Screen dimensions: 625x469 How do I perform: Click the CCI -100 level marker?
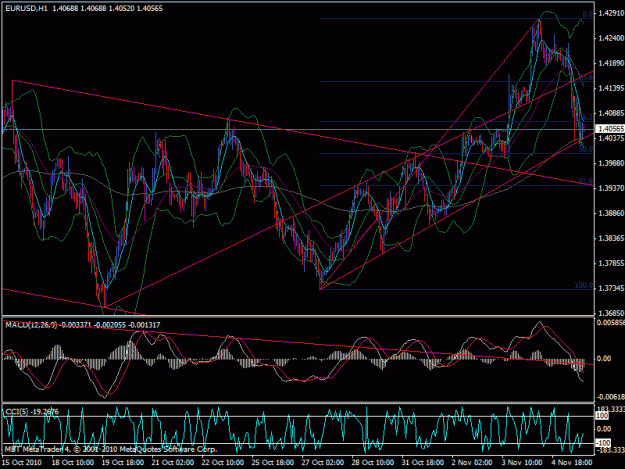(x=603, y=443)
